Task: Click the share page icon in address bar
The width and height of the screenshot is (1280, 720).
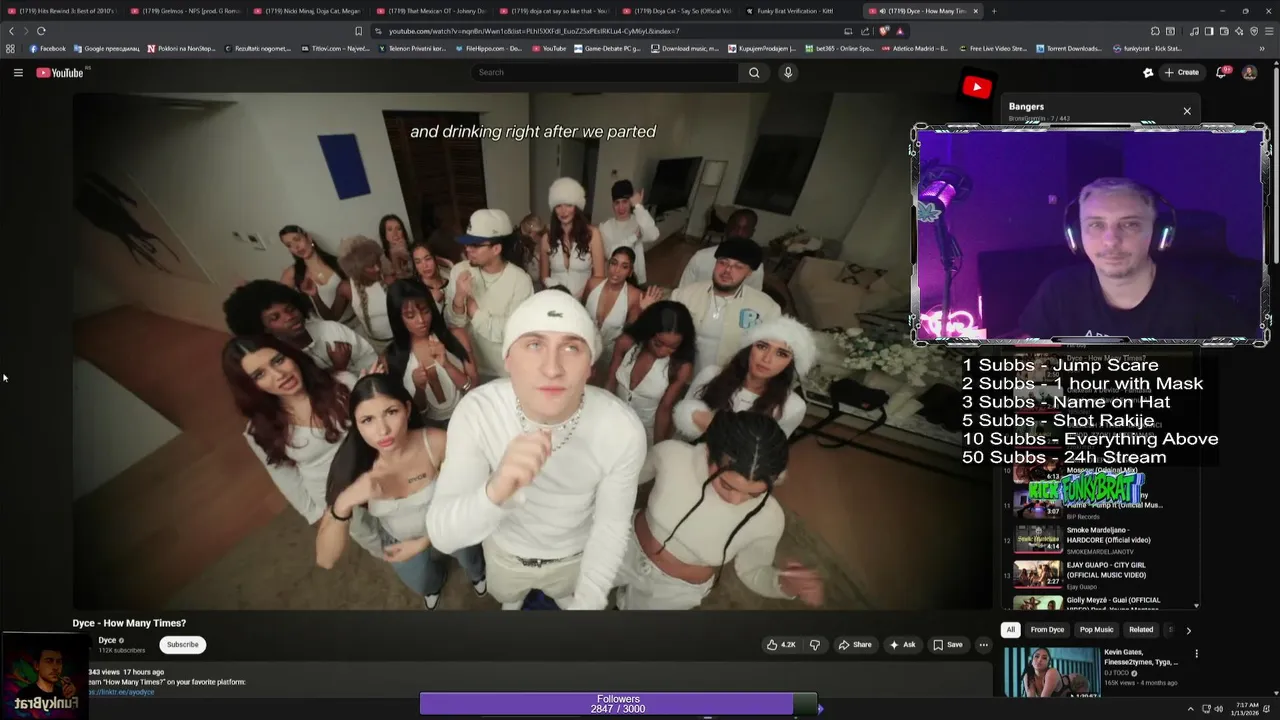Action: tap(865, 31)
